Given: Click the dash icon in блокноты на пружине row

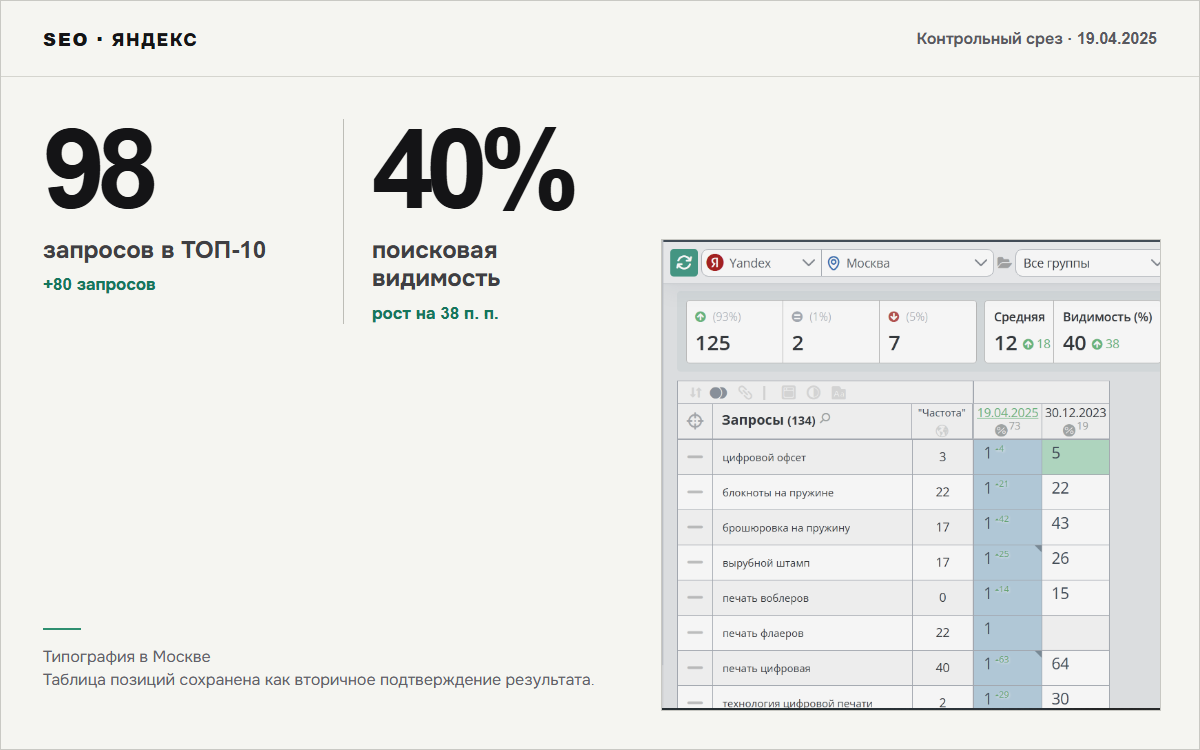Looking at the screenshot, I should tap(695, 492).
